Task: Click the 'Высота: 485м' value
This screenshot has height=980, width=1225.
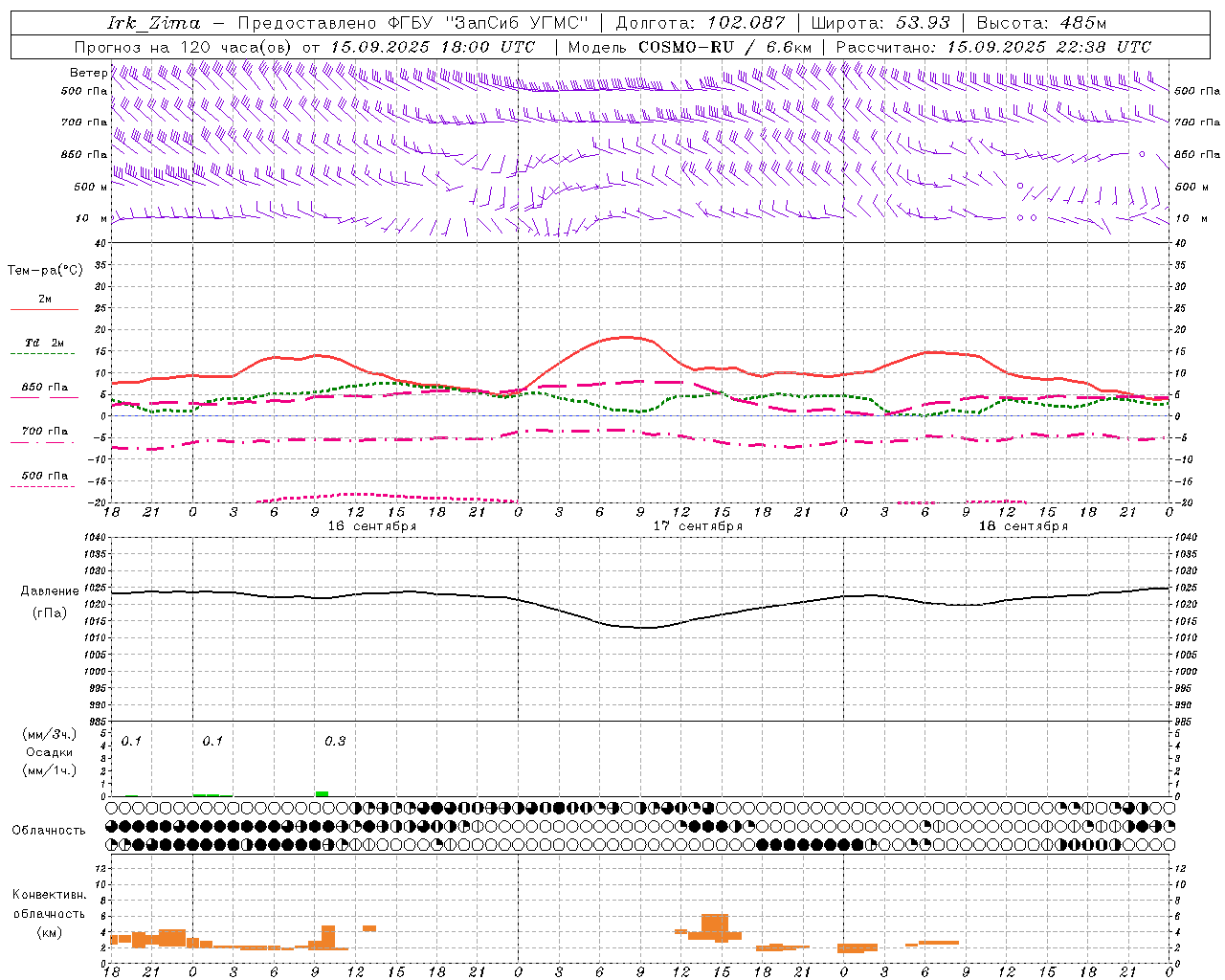Action: click(x=1041, y=23)
